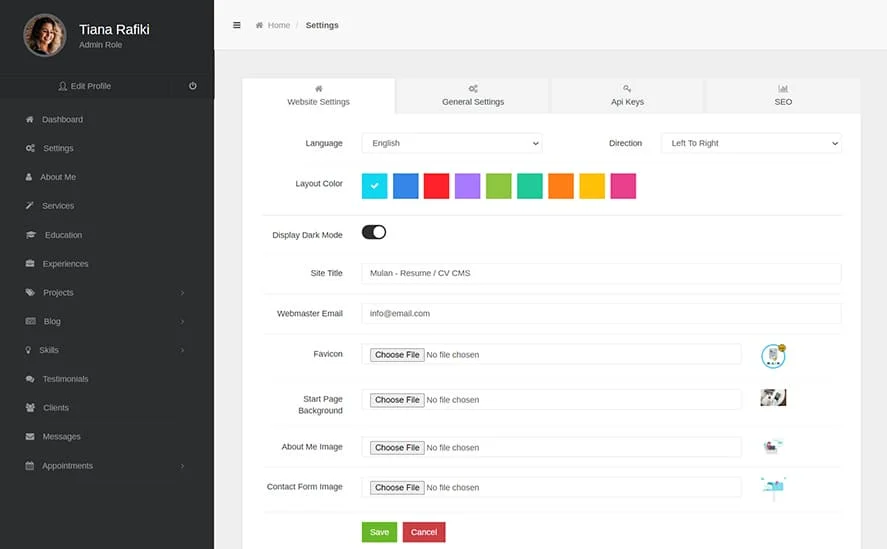Select the checked cyan layout color
The image size is (887, 549).
(x=374, y=186)
